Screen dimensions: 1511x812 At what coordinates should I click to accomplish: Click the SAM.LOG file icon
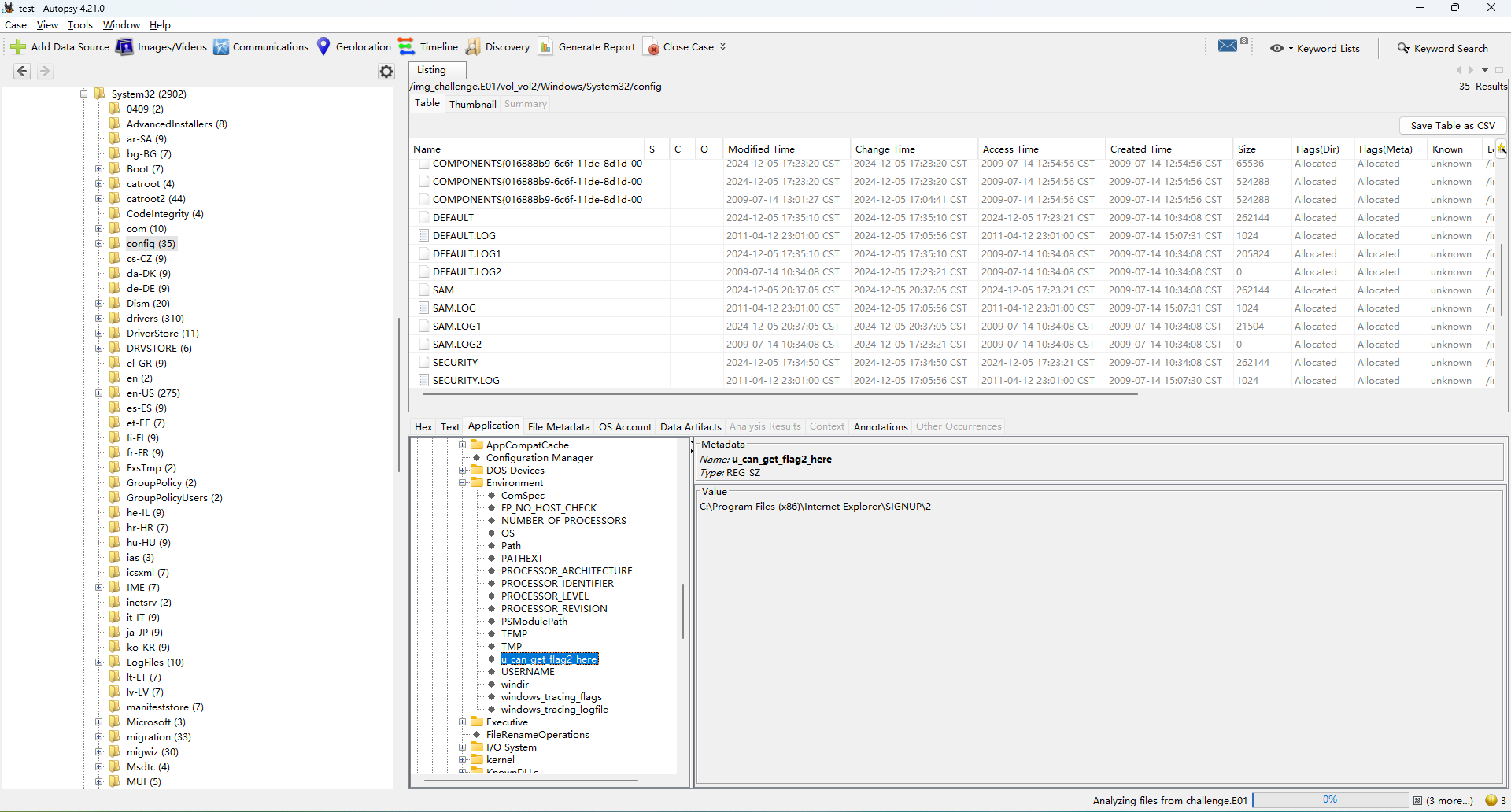(424, 308)
